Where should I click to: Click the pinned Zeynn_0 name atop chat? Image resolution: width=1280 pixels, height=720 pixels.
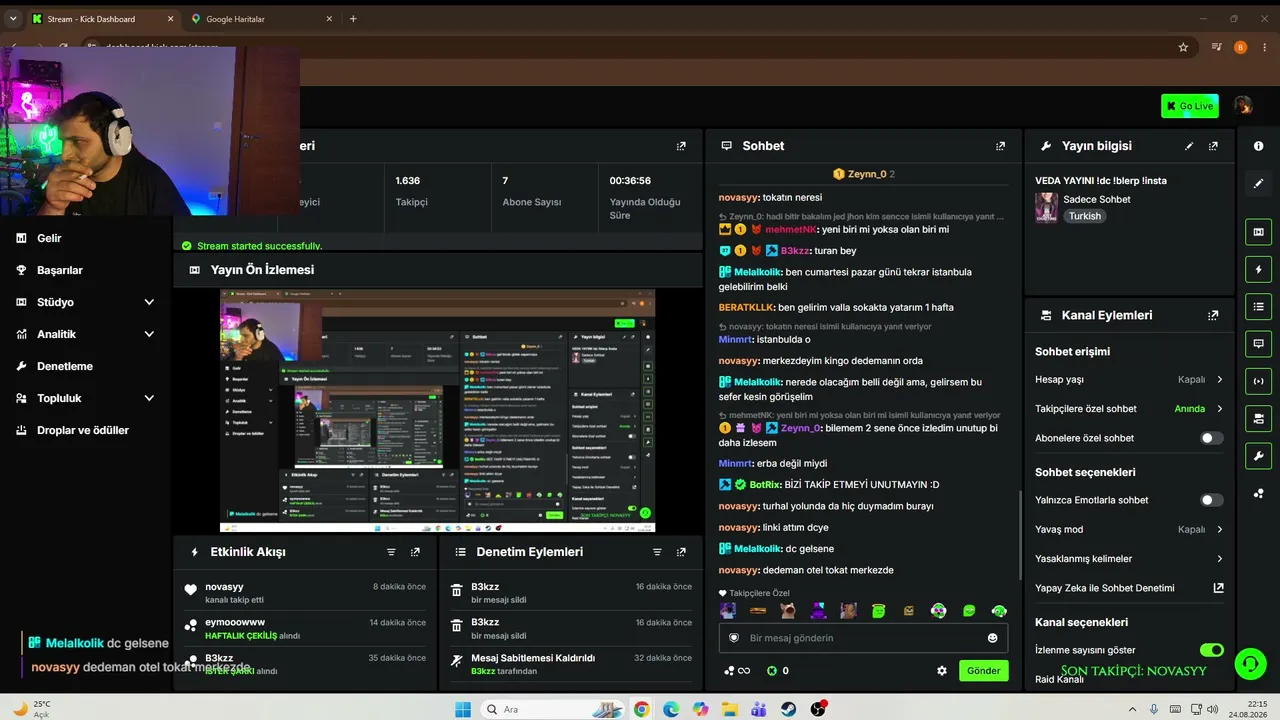pos(867,174)
